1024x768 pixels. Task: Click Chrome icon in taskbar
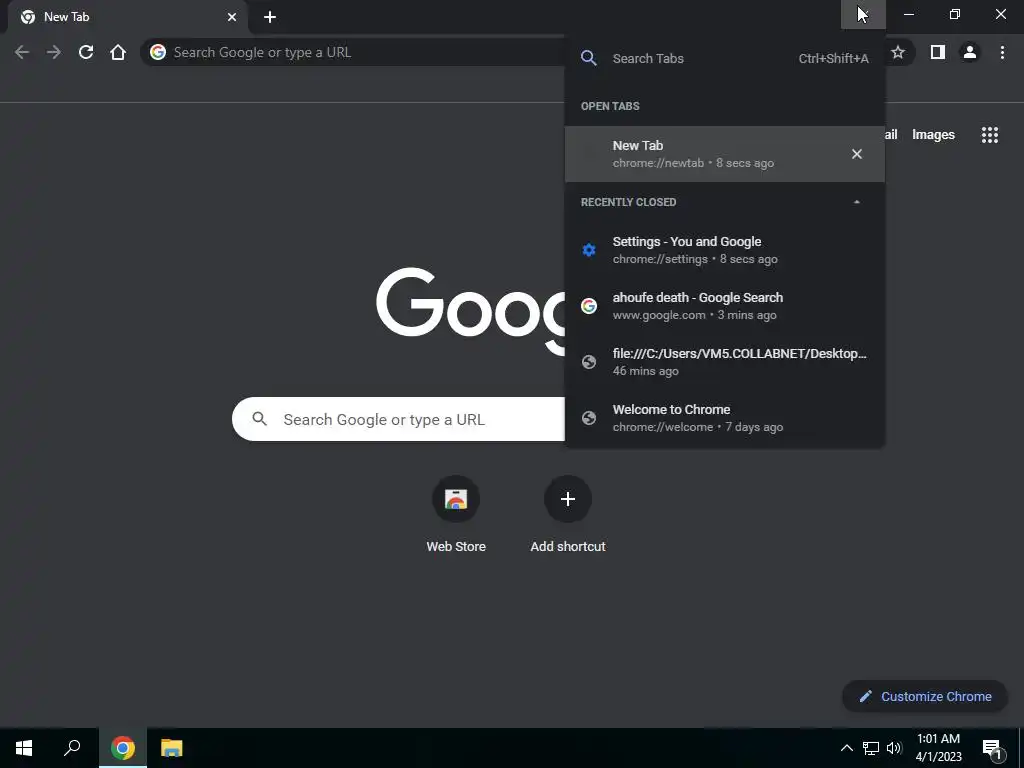122,748
